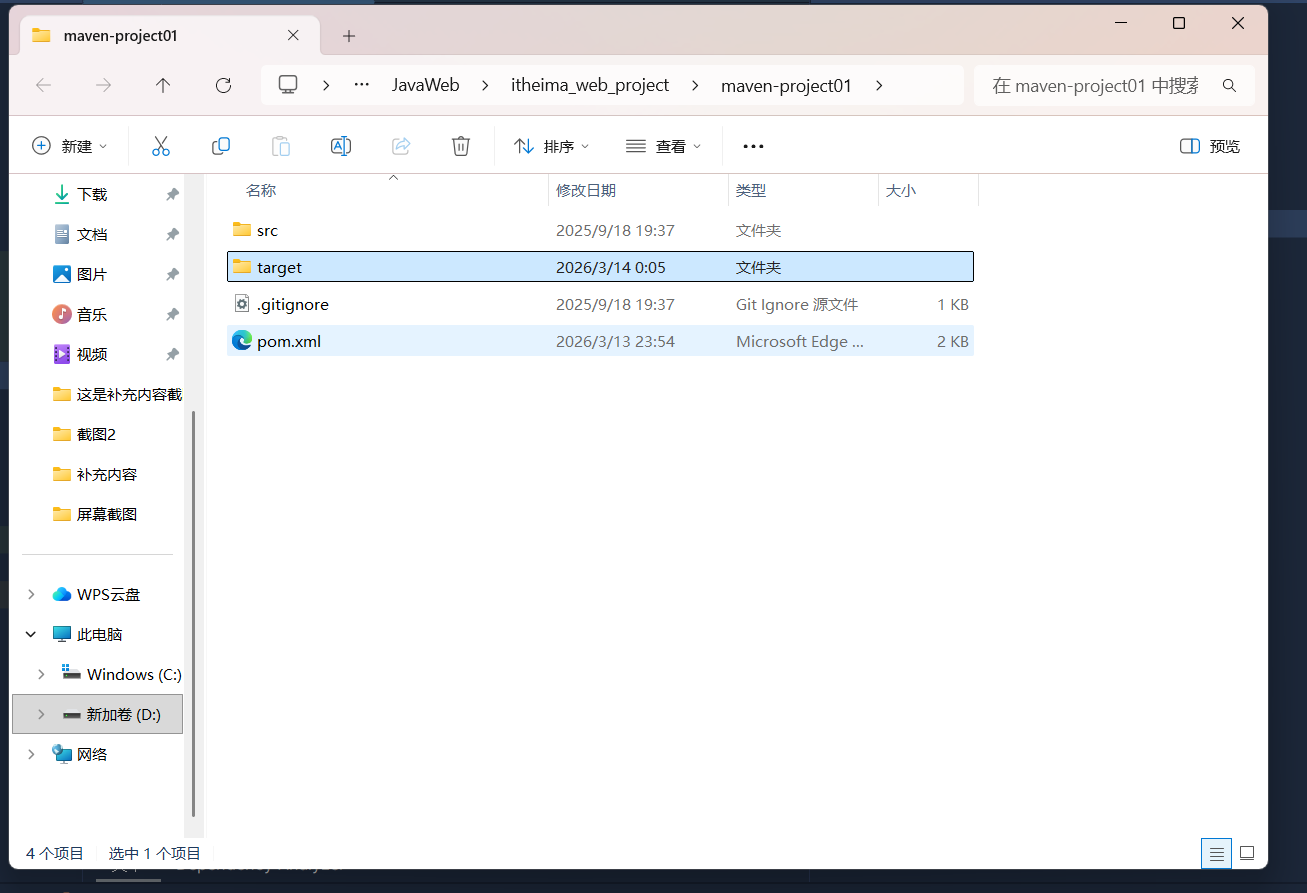Switch to details view icon in status bar
1307x893 pixels.
click(x=1216, y=853)
